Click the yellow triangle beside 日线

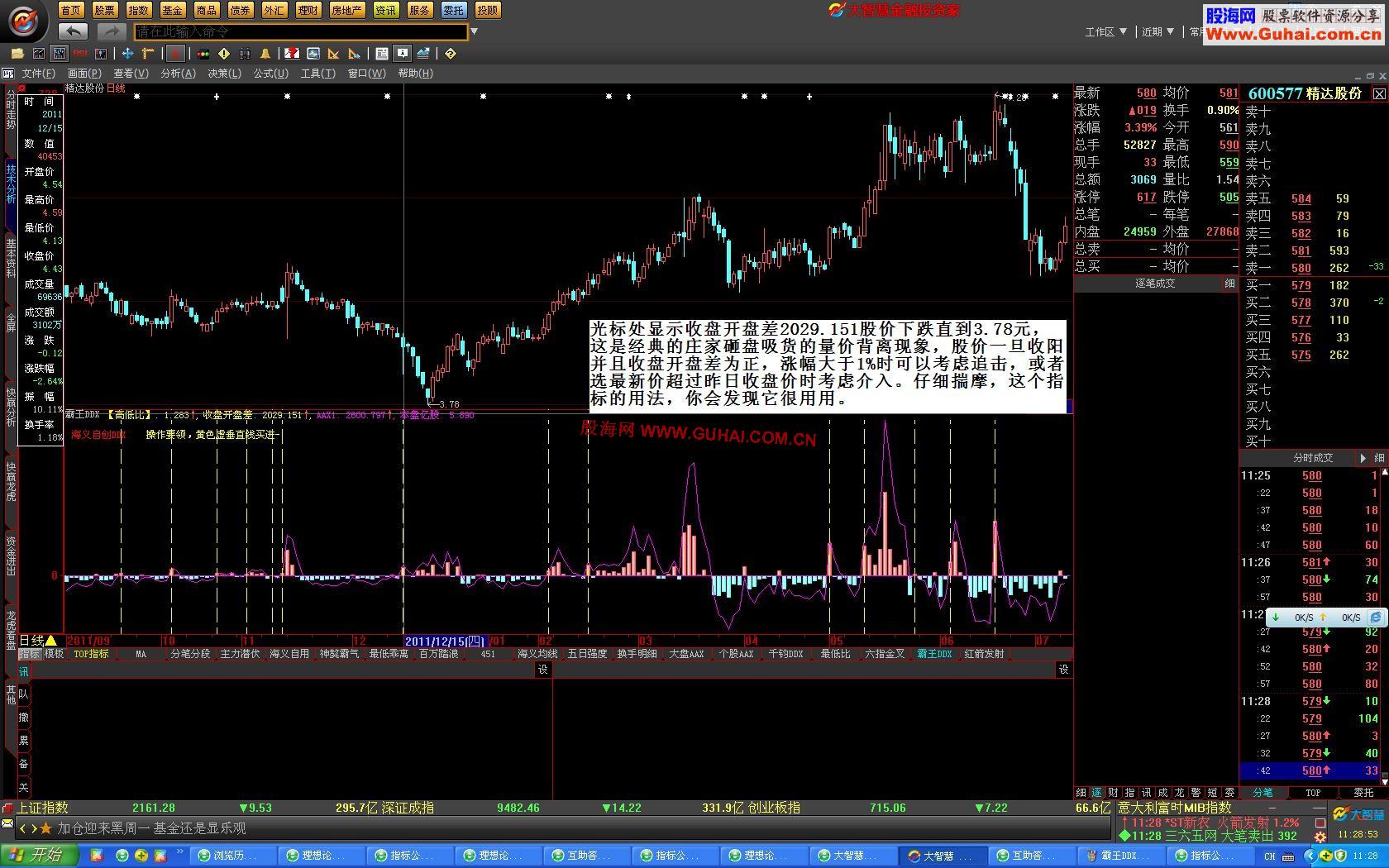(x=51, y=641)
